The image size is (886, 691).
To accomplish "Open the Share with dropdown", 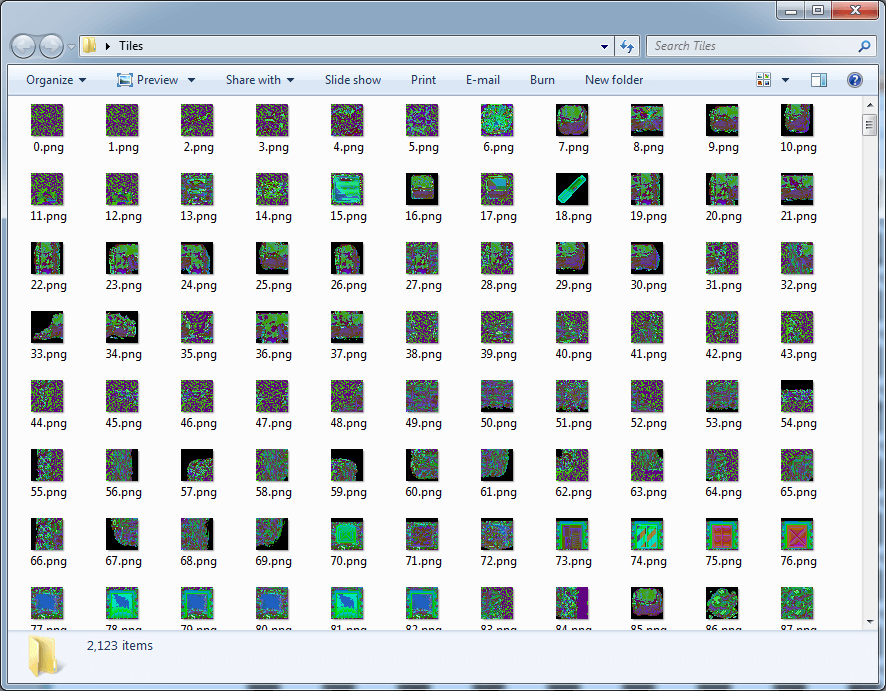I will 259,80.
